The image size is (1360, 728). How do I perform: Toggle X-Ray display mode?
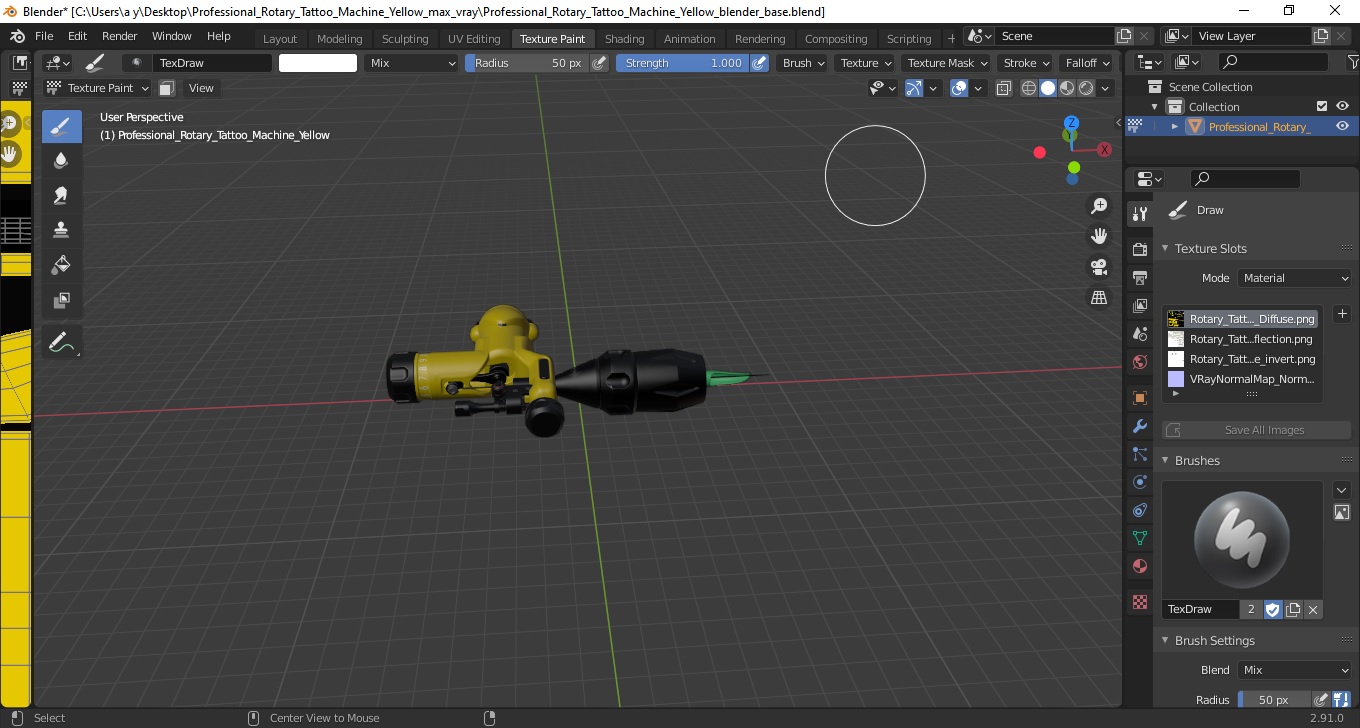1004,88
